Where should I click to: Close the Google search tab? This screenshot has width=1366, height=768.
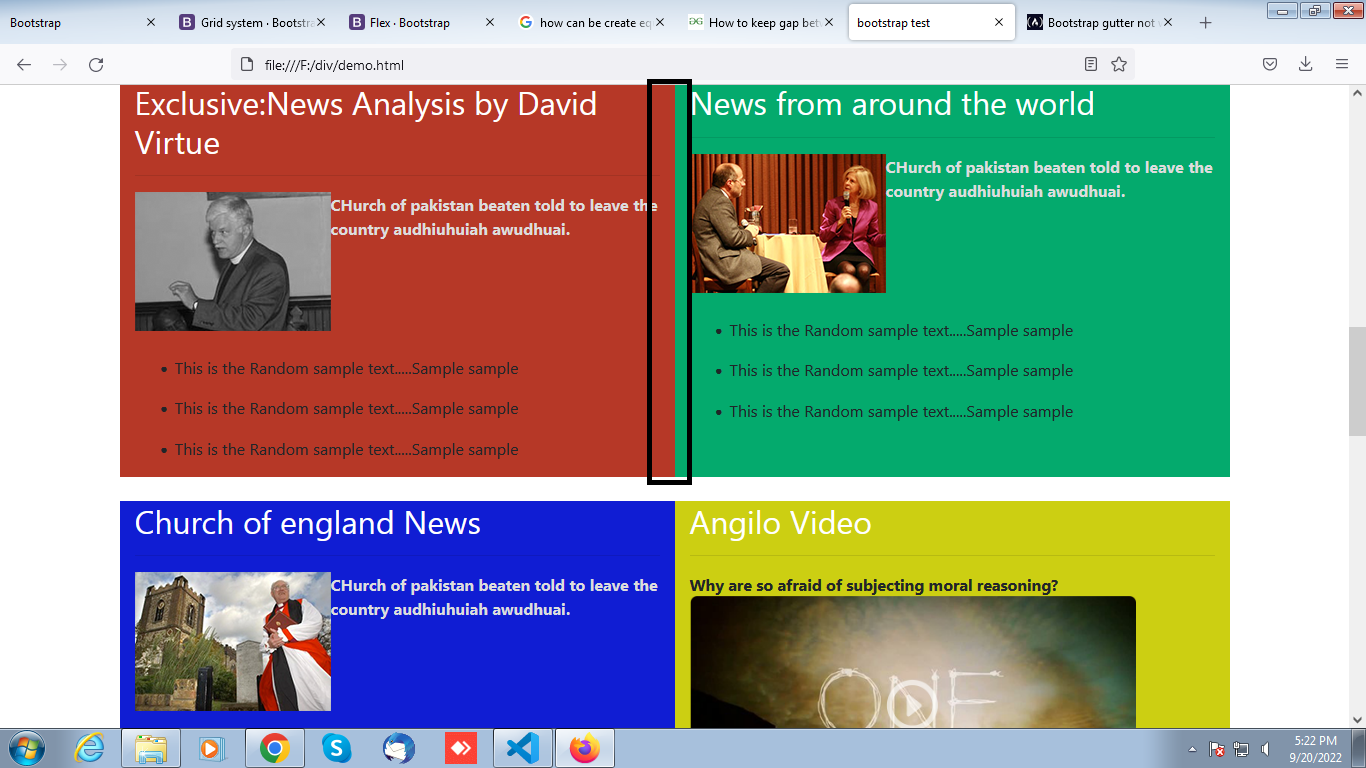click(660, 23)
